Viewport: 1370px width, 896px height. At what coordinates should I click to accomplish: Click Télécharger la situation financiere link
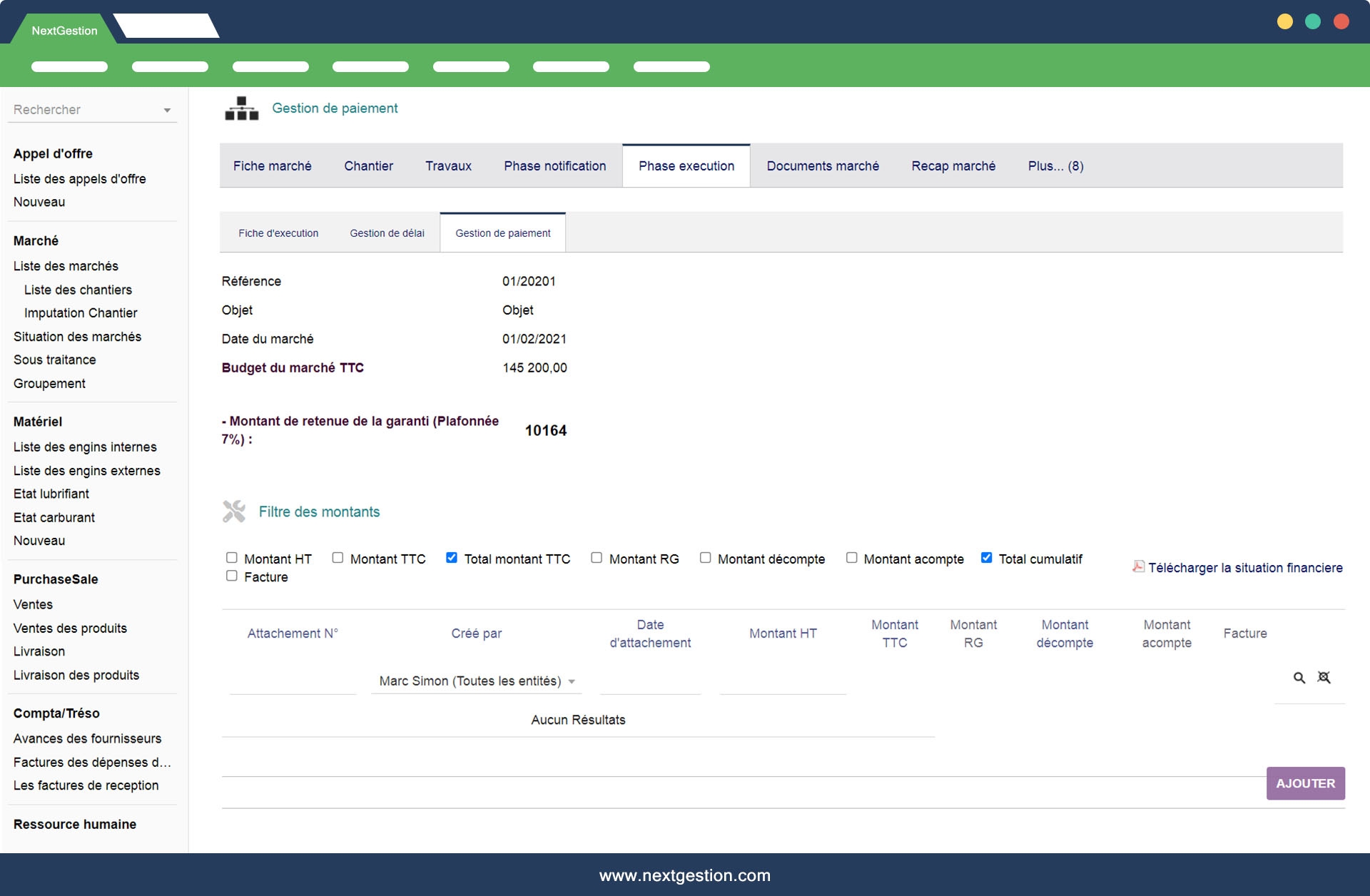[x=1245, y=568]
